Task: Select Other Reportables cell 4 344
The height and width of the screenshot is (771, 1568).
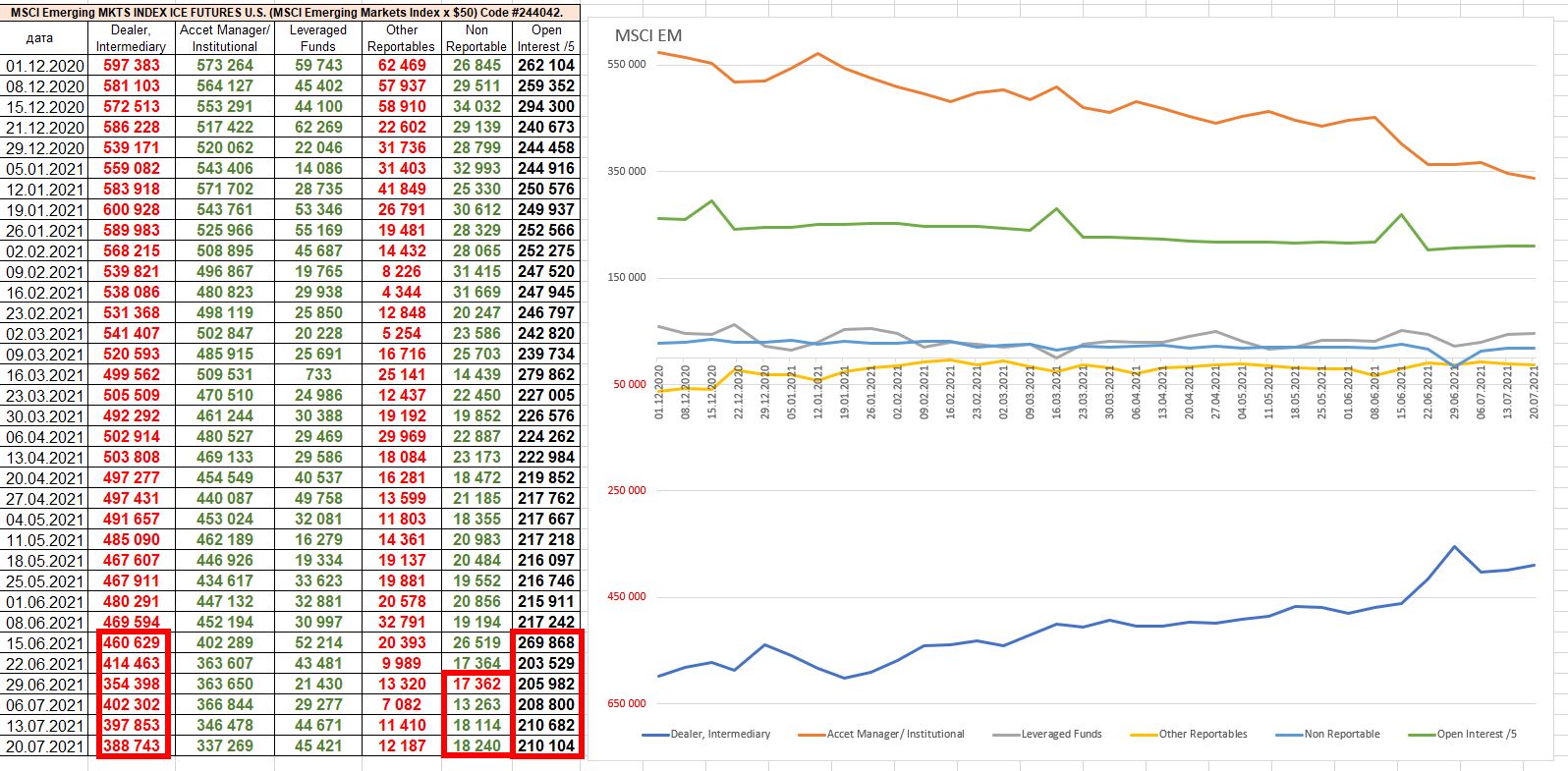Action: (x=401, y=292)
